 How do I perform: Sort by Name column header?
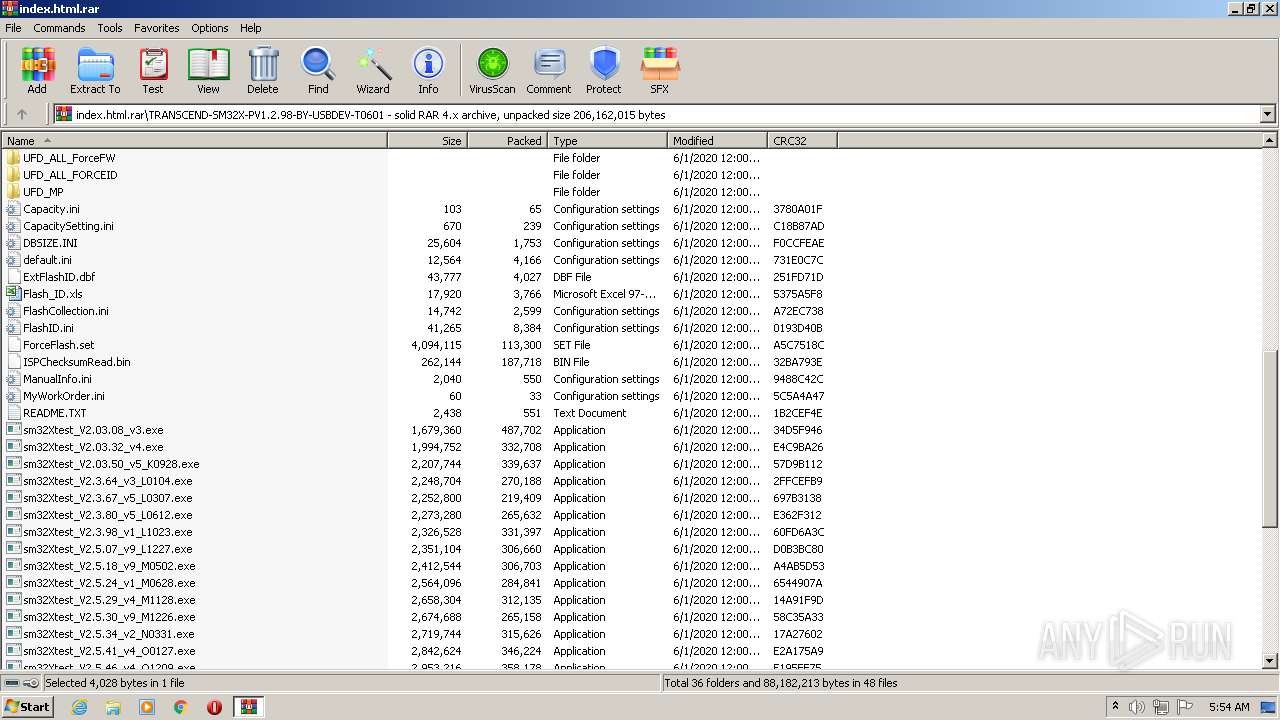click(194, 141)
